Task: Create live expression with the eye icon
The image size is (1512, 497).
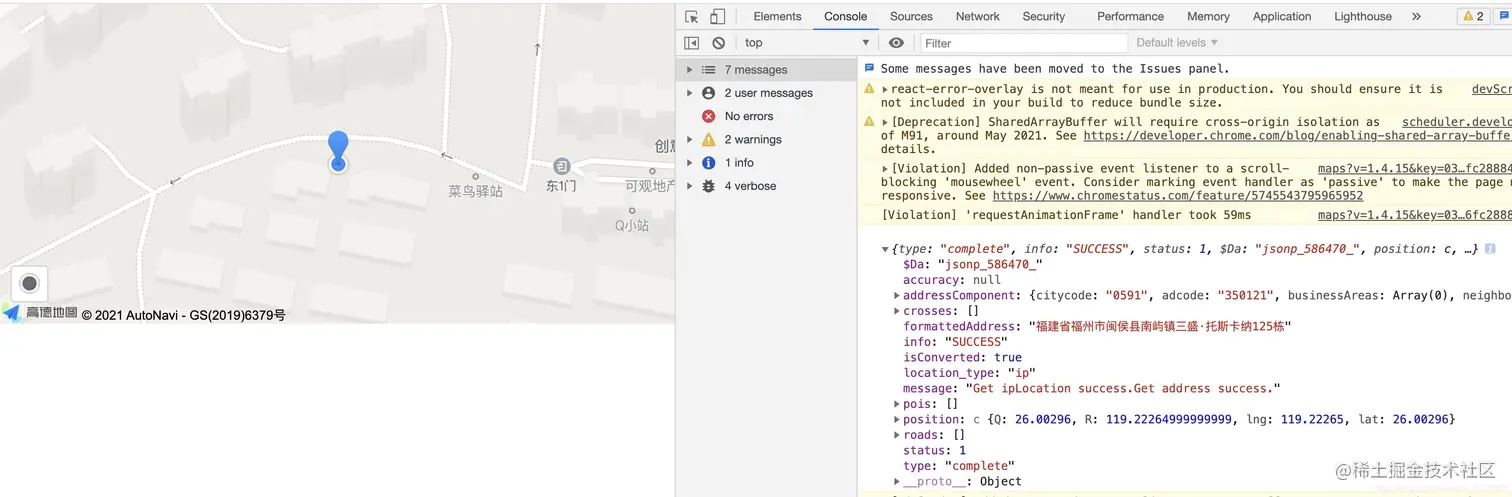Action: 896,43
